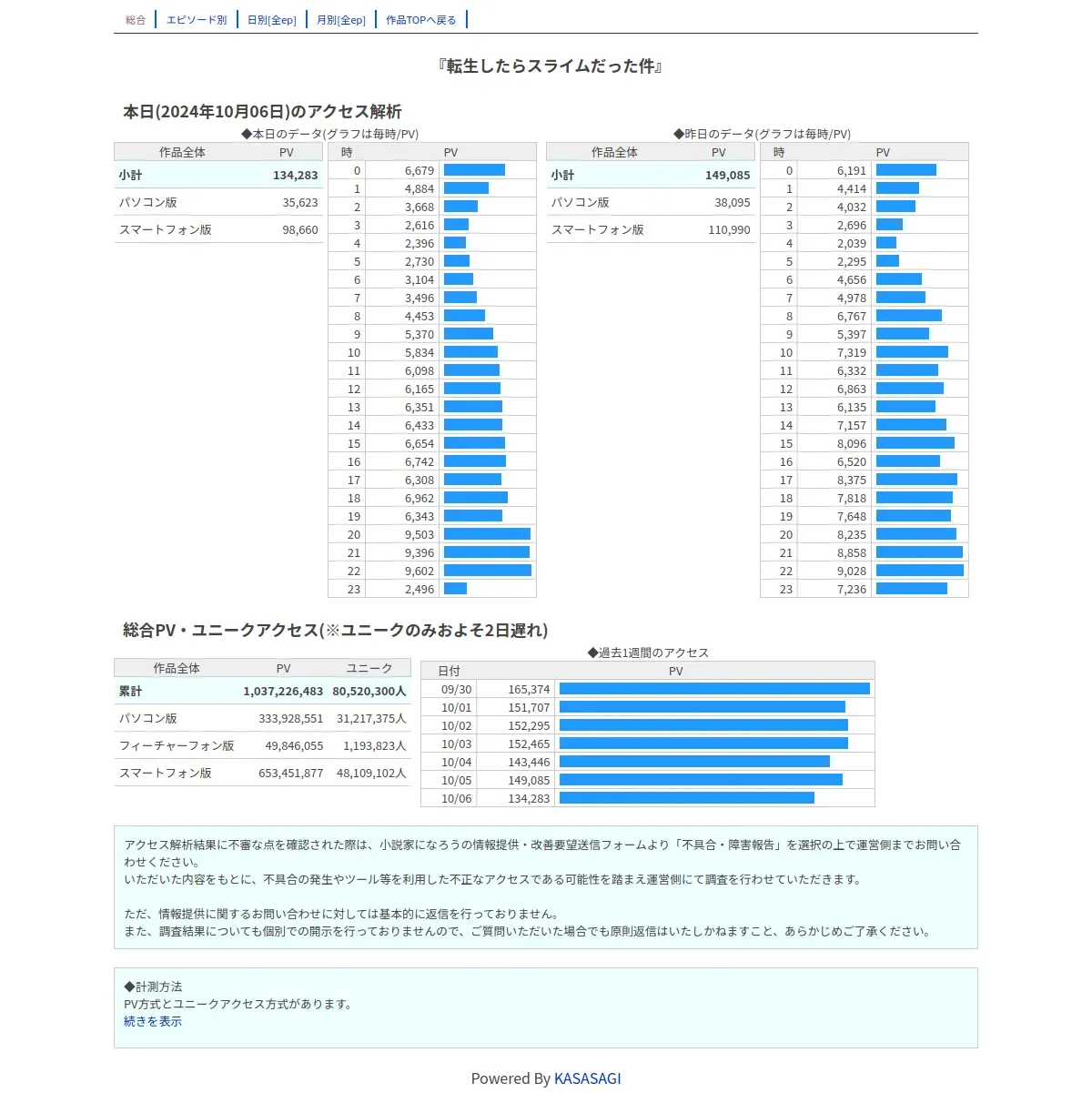The height and width of the screenshot is (1093, 1092).
Task: Click the ◆本日のデータ caption
Action: click(x=329, y=134)
